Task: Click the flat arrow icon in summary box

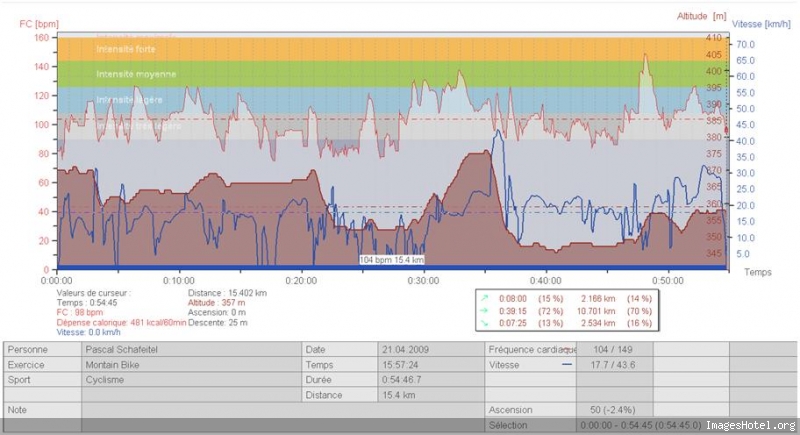Action: coord(484,311)
